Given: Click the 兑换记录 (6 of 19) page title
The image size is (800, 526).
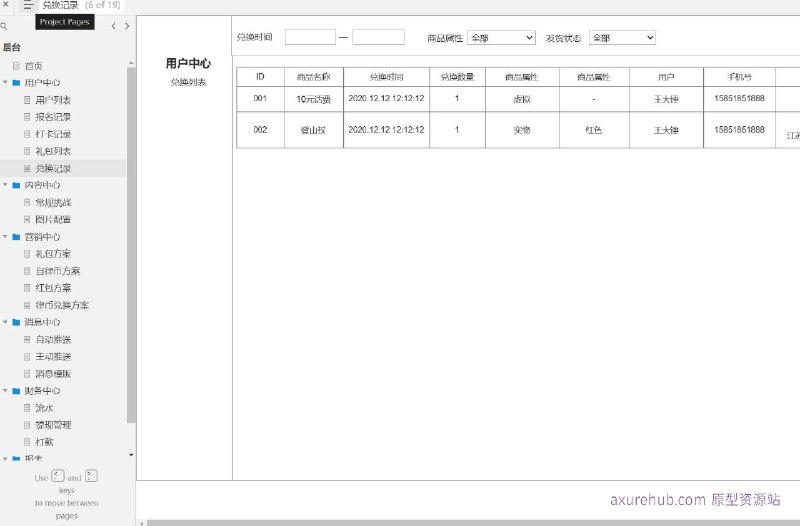Looking at the screenshot, I should coord(81,5).
